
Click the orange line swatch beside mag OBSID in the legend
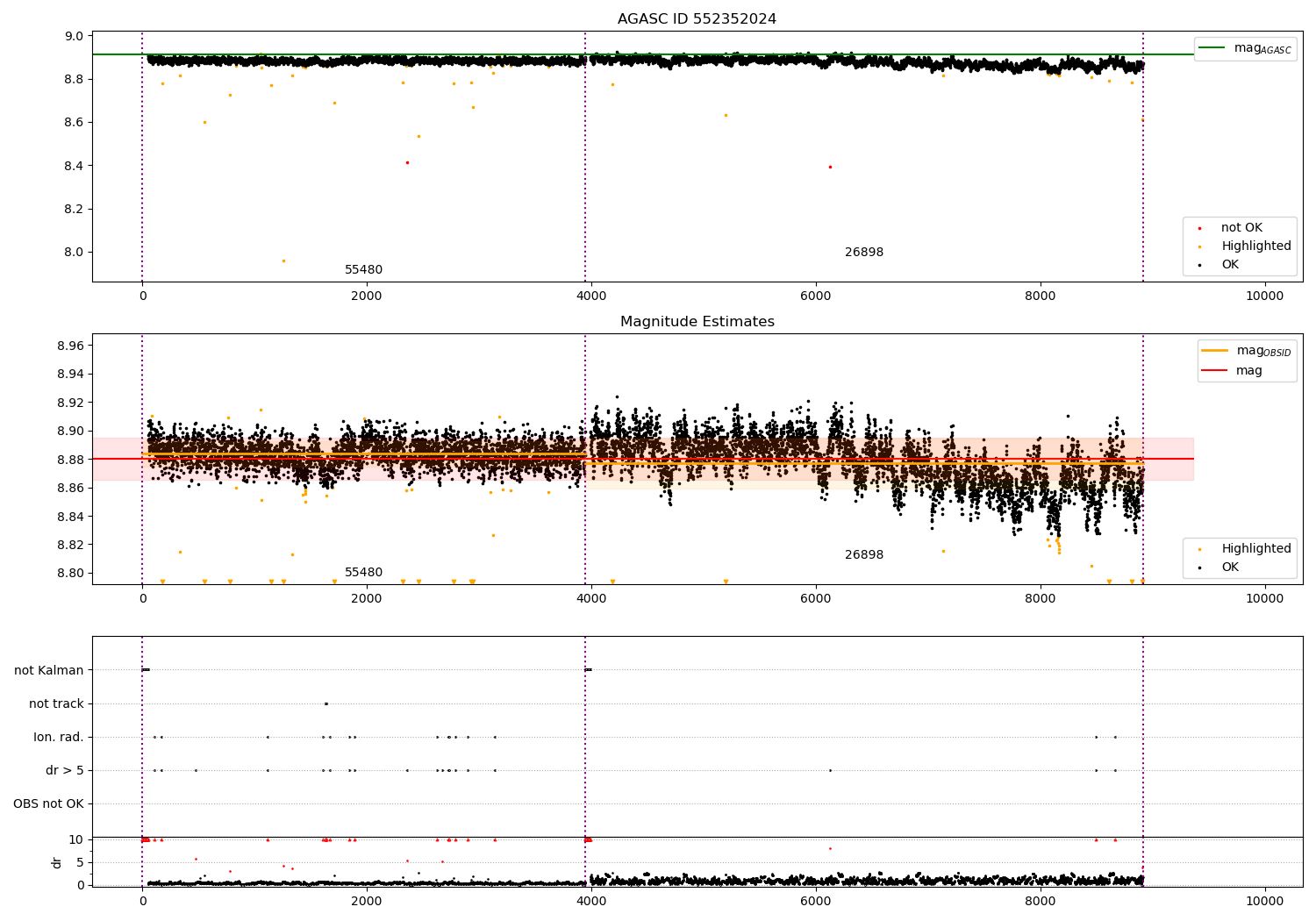click(1214, 351)
